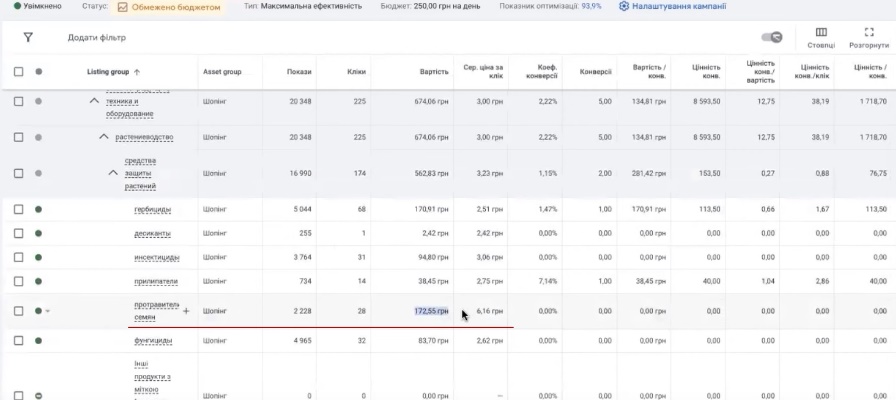Click gear icon beside Налаштування кампанії
This screenshot has height=400, width=896.
624,6
